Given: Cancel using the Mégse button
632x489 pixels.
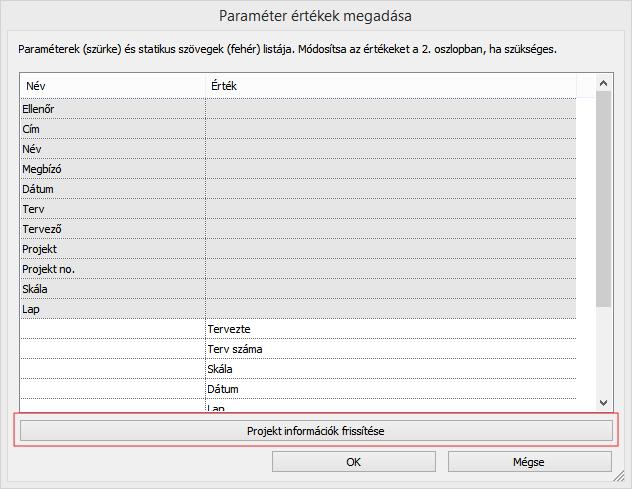Looking at the screenshot, I should 529,462.
